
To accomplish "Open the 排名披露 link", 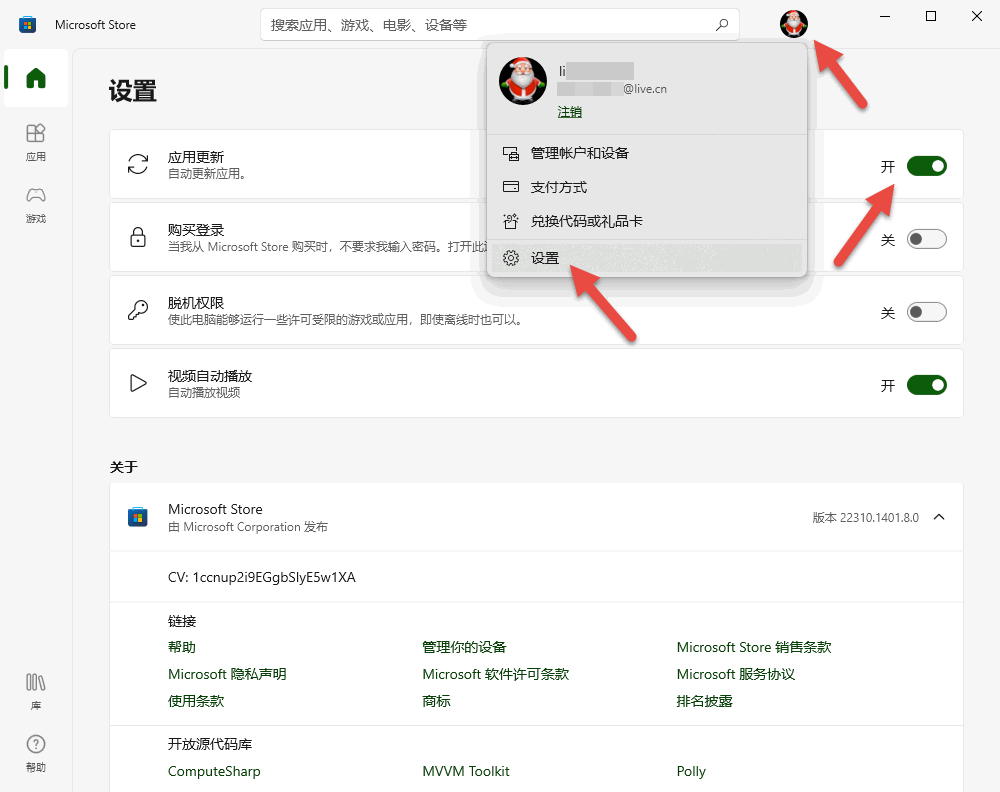I will pyautogui.click(x=704, y=701).
